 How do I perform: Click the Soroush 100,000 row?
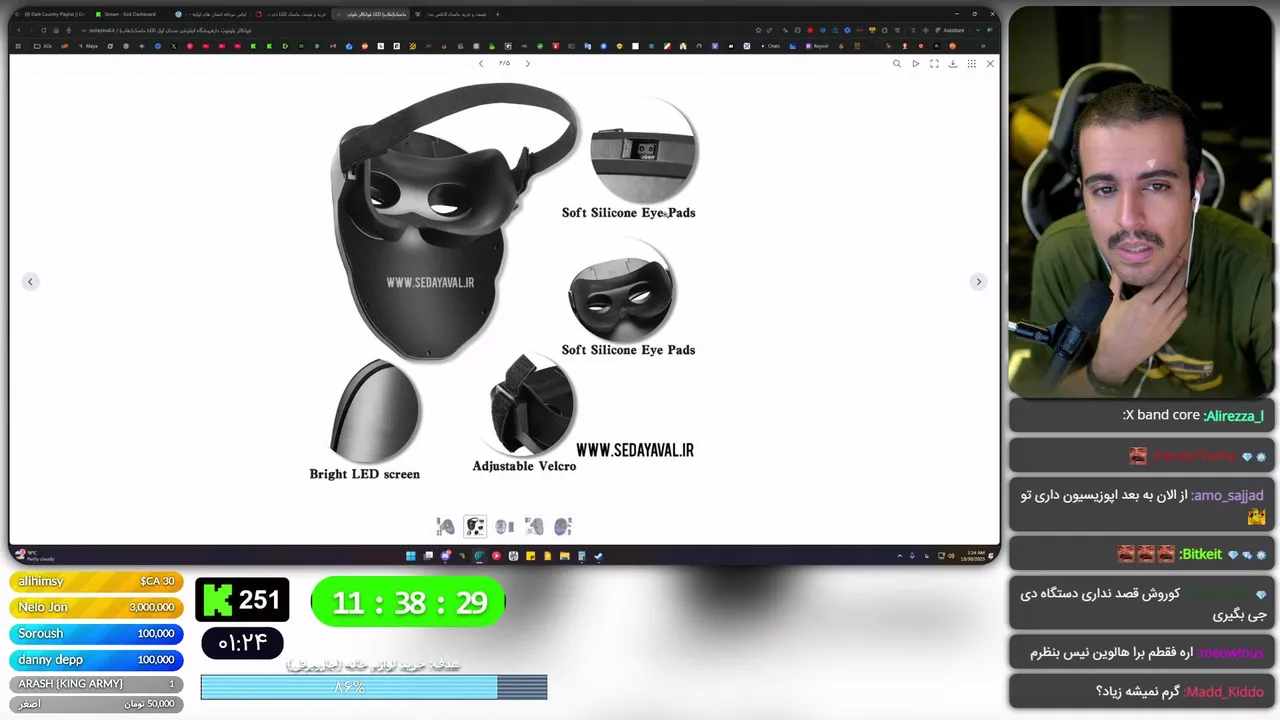click(x=97, y=633)
